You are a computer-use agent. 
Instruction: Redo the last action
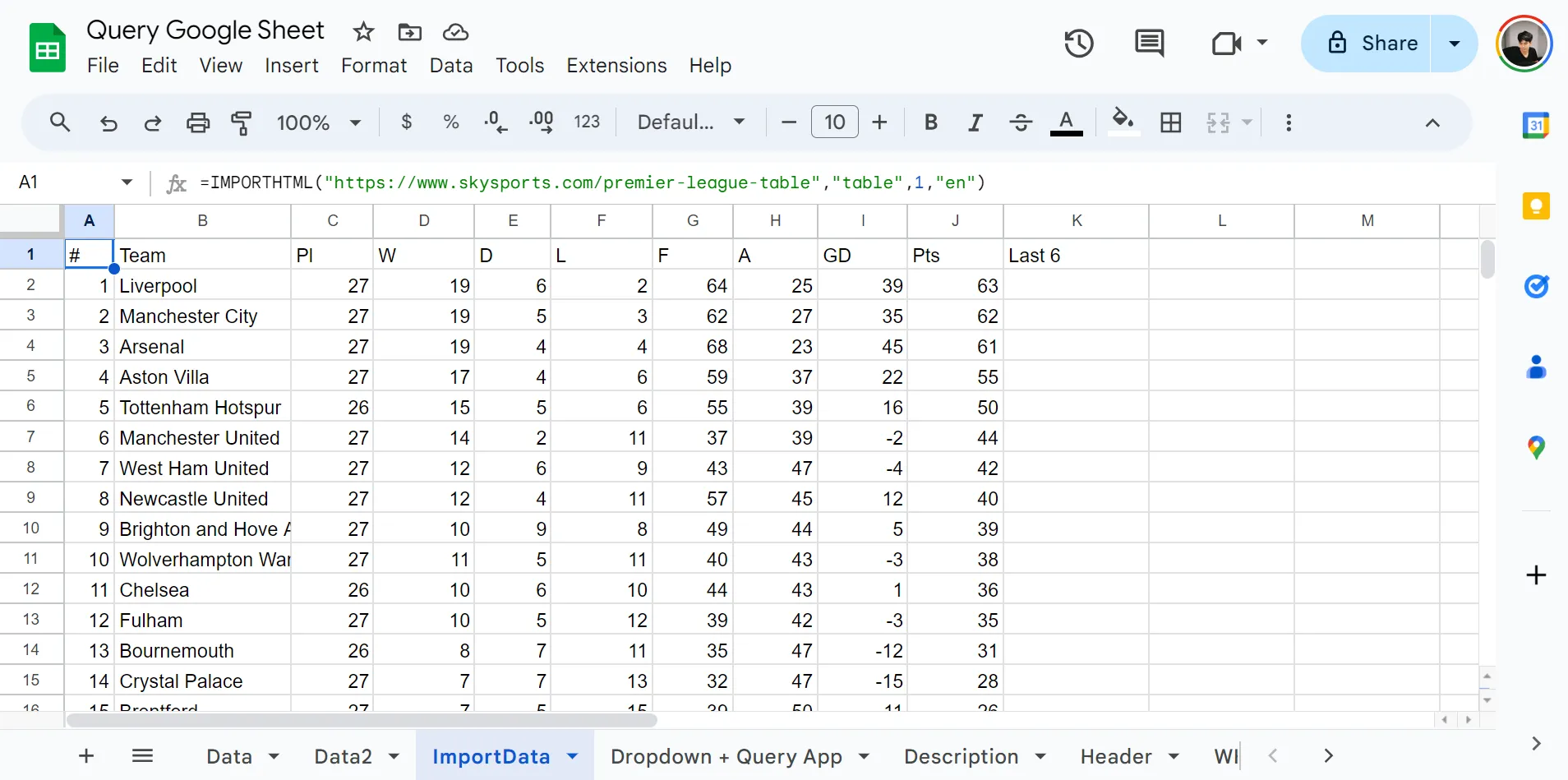pos(153,123)
